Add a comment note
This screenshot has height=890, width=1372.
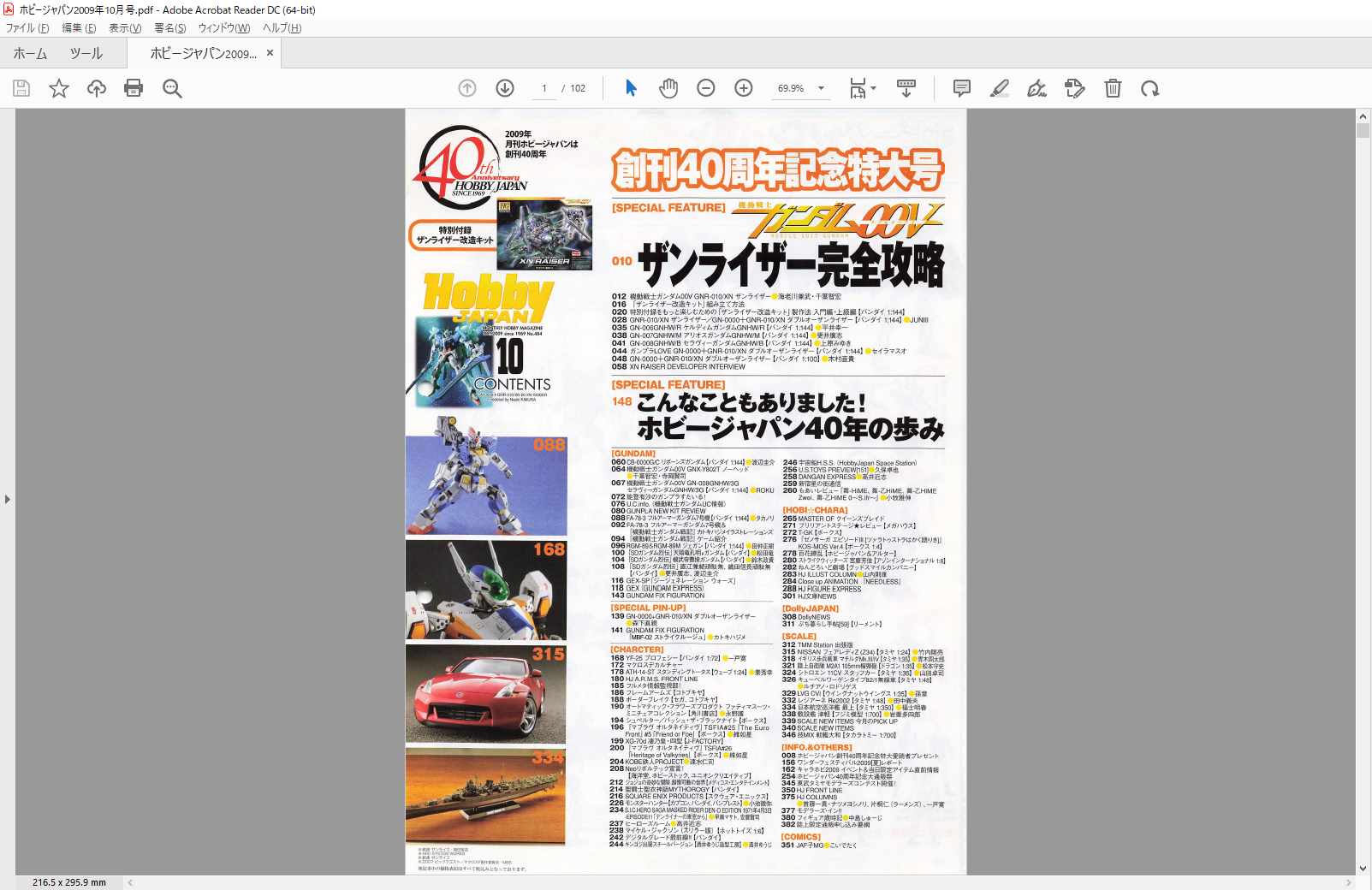tap(962, 88)
